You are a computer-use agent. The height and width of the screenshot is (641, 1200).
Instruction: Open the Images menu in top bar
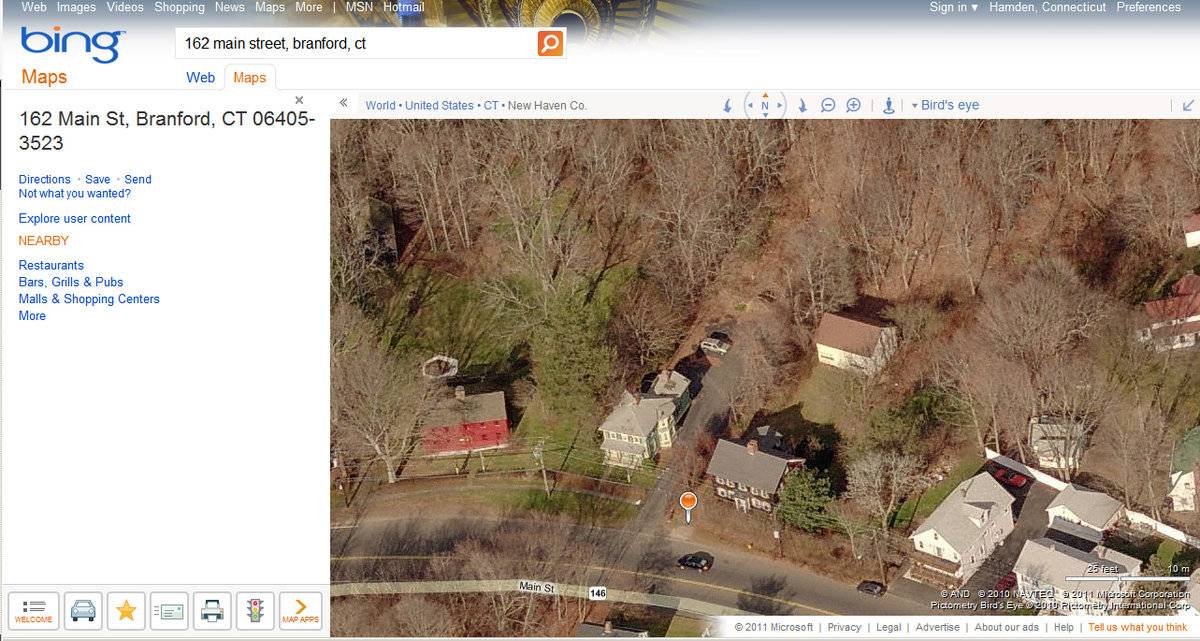(x=76, y=7)
